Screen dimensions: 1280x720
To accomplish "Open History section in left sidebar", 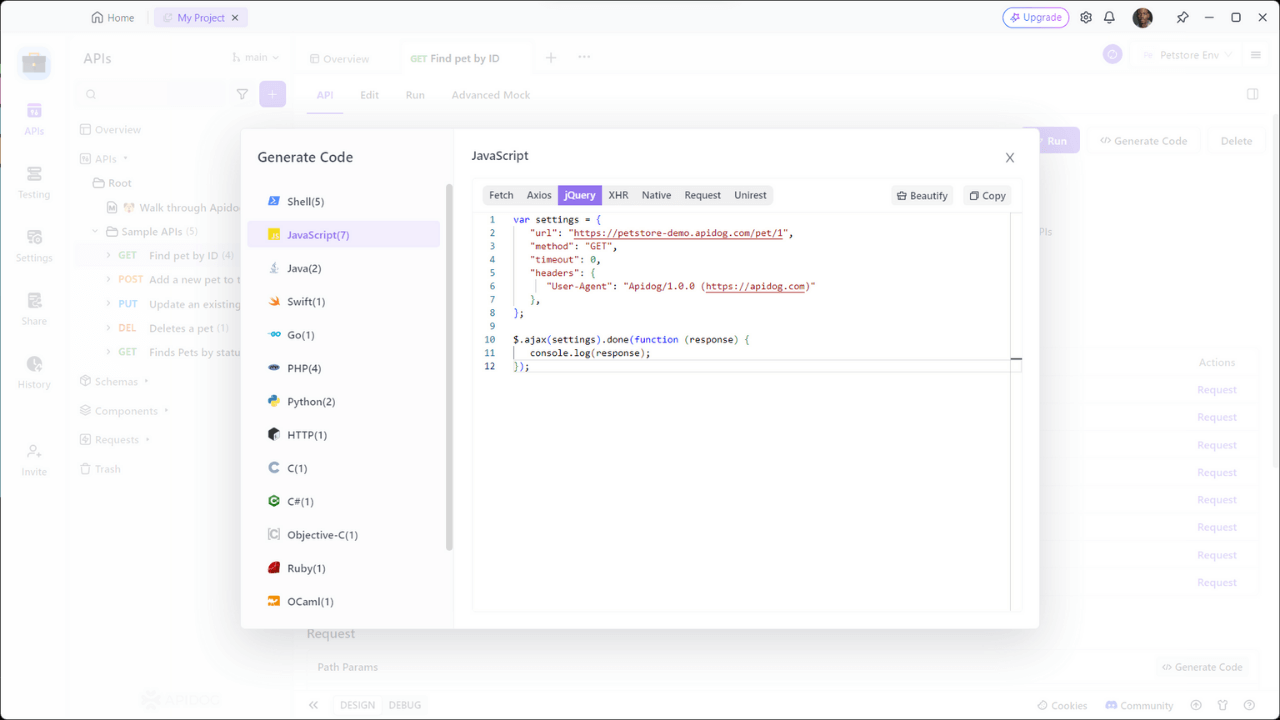I will [x=34, y=372].
